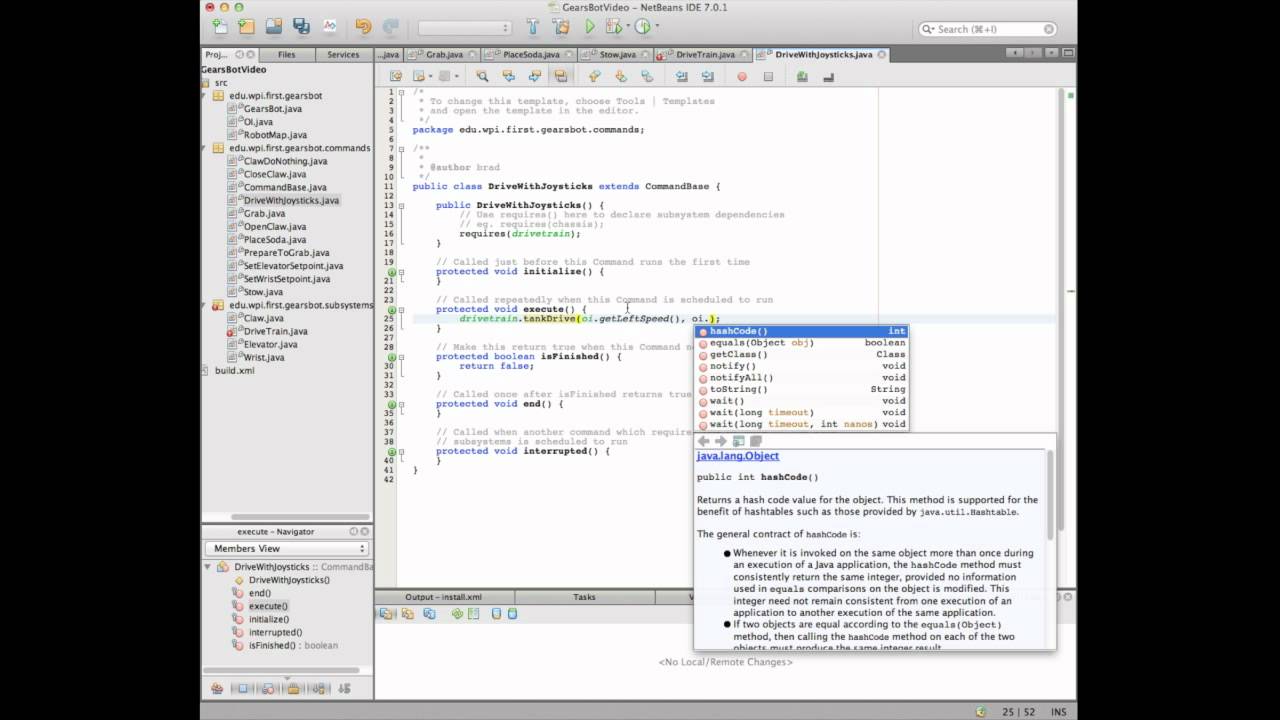Image resolution: width=1280 pixels, height=720 pixels.
Task: Click the Clean and Build icon
Action: coord(561,28)
